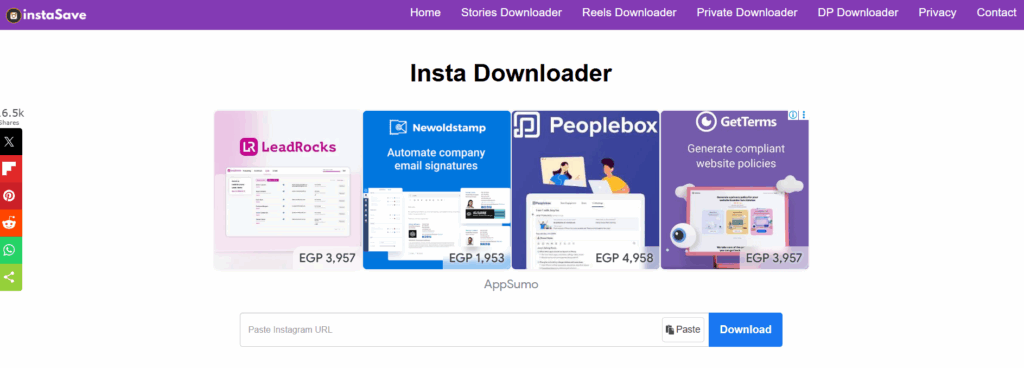Open ad options three-dot icon
1024x368 pixels.
pos(804,115)
